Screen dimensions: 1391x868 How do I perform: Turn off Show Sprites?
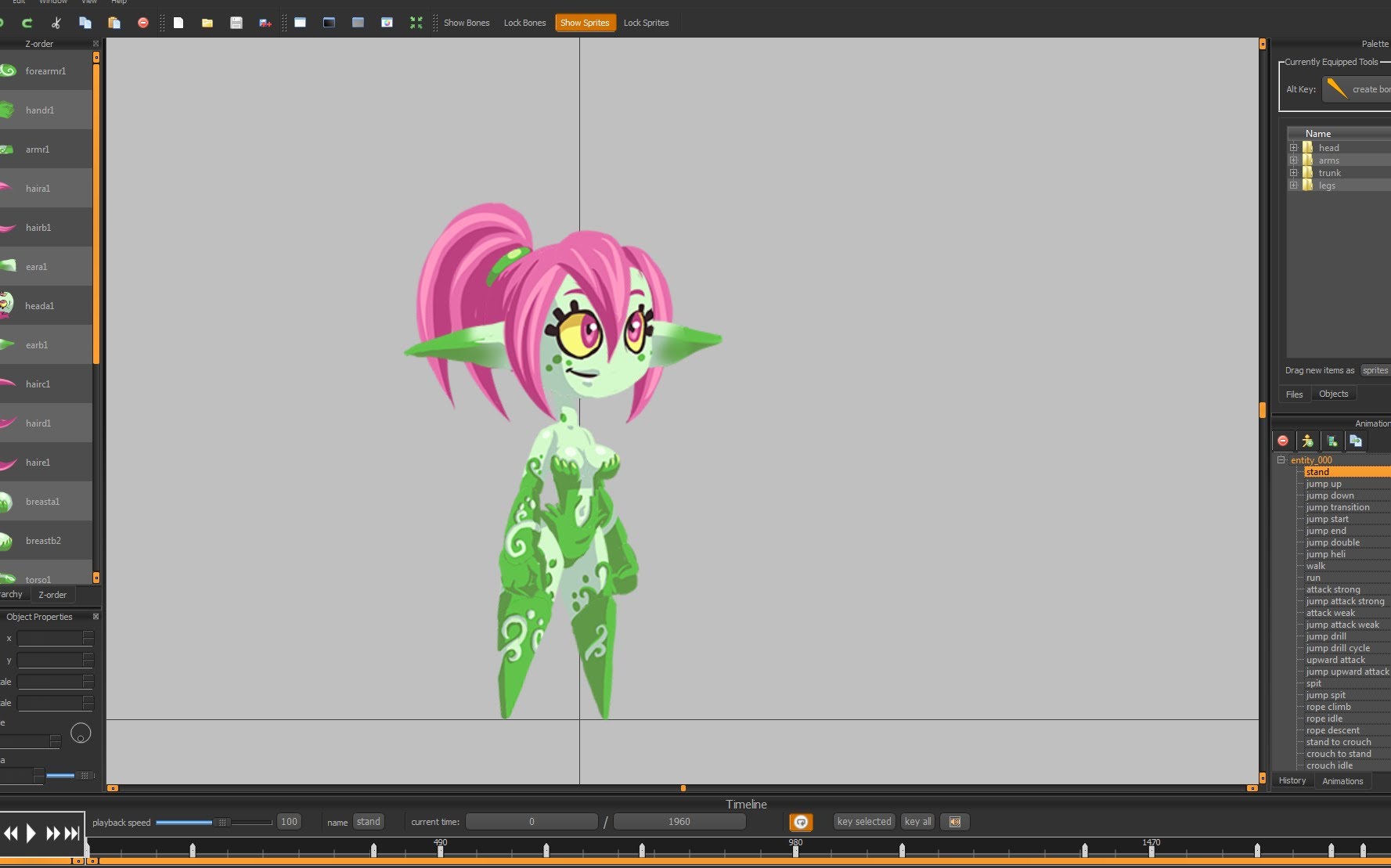point(585,23)
